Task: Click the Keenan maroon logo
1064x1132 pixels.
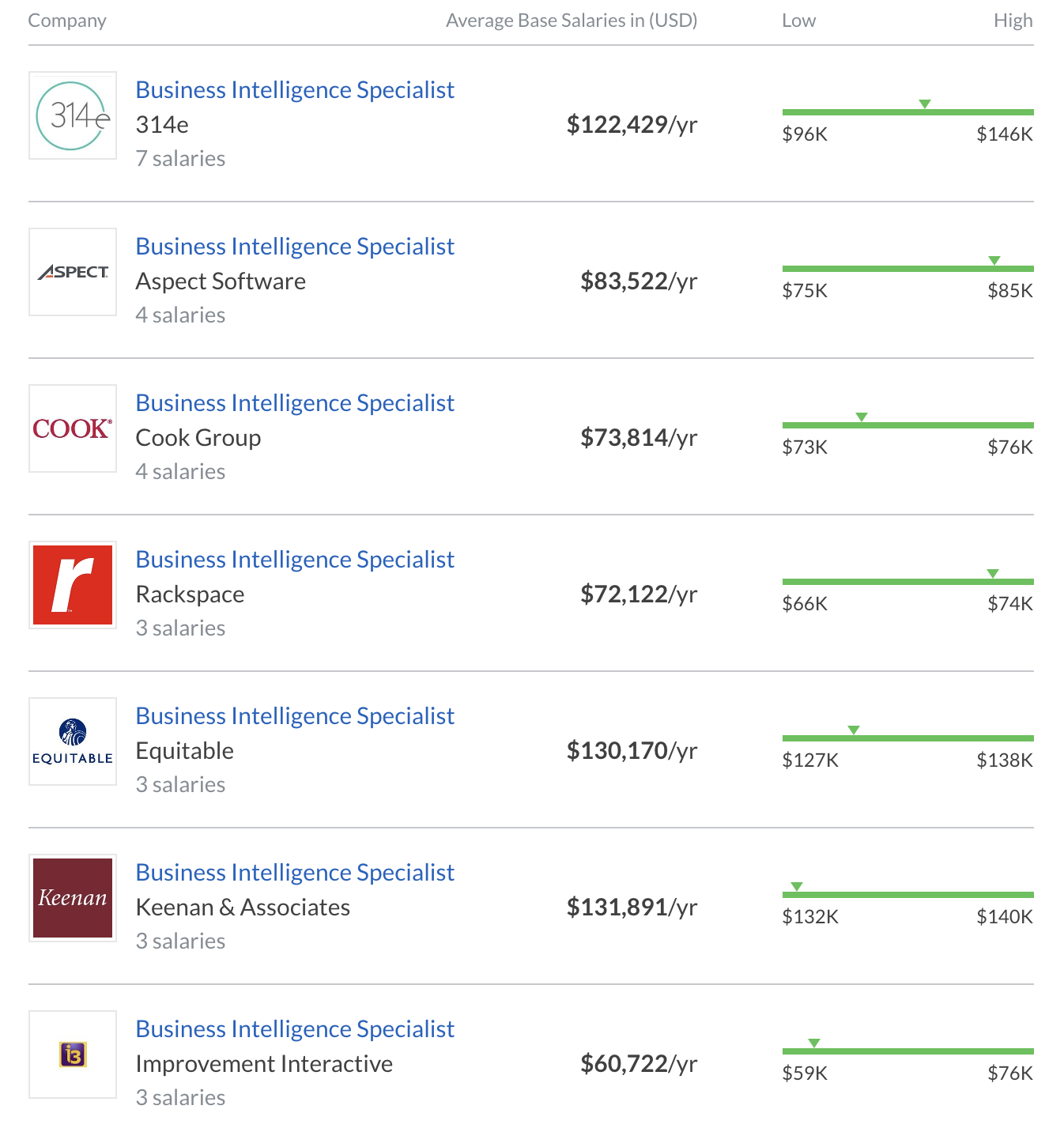Action: click(x=73, y=898)
